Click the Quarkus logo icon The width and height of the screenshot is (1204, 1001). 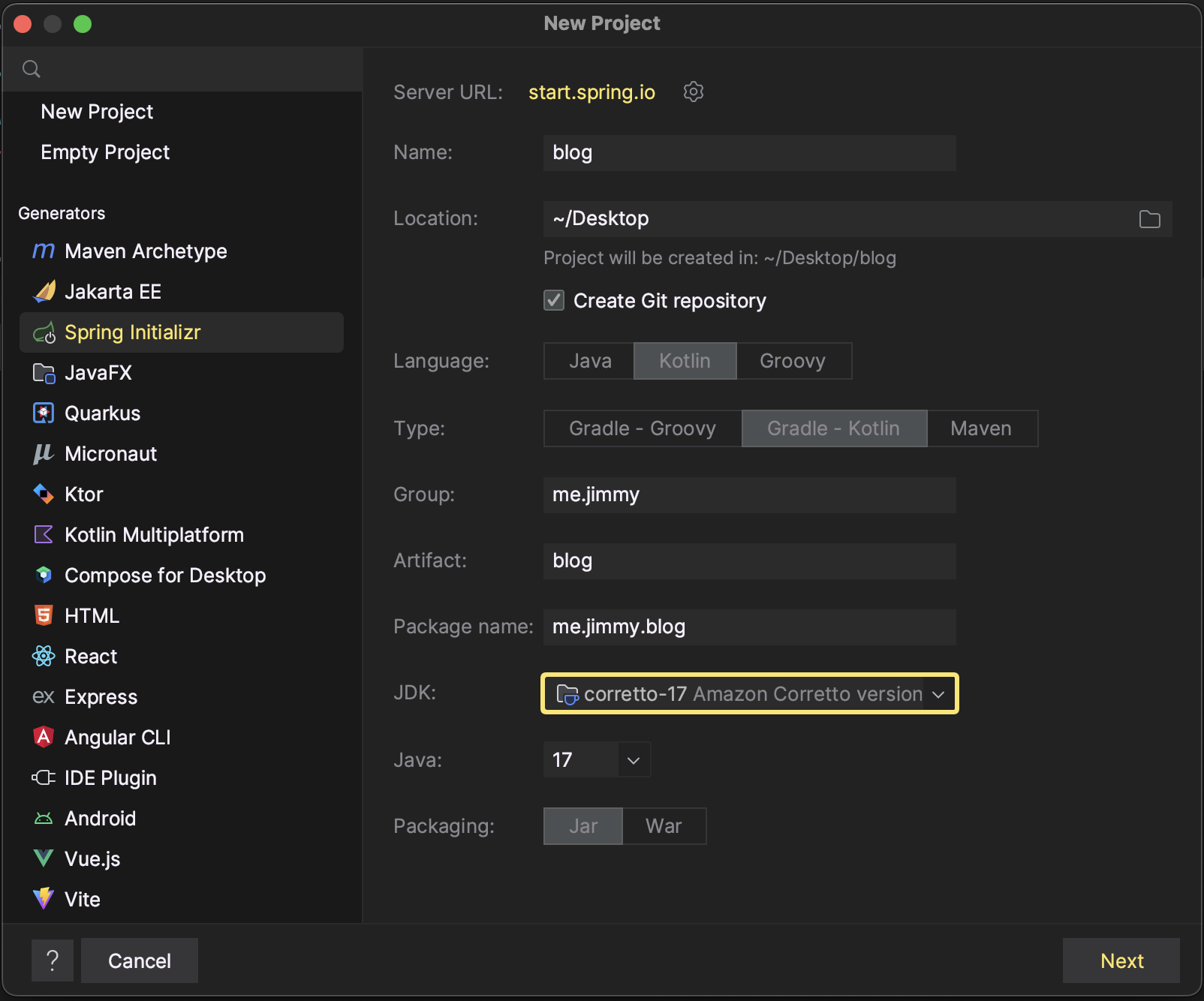point(44,413)
